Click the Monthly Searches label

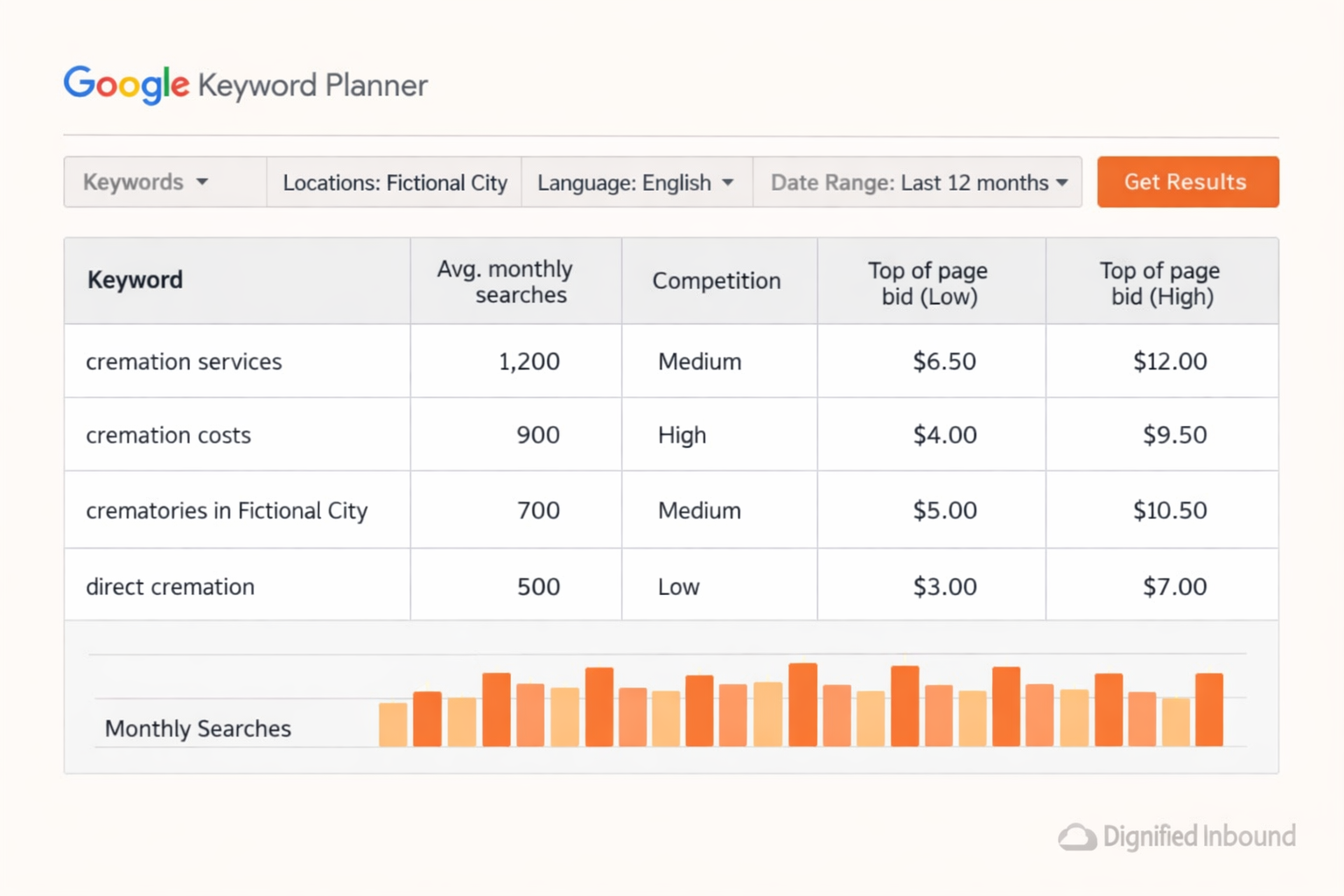[198, 728]
